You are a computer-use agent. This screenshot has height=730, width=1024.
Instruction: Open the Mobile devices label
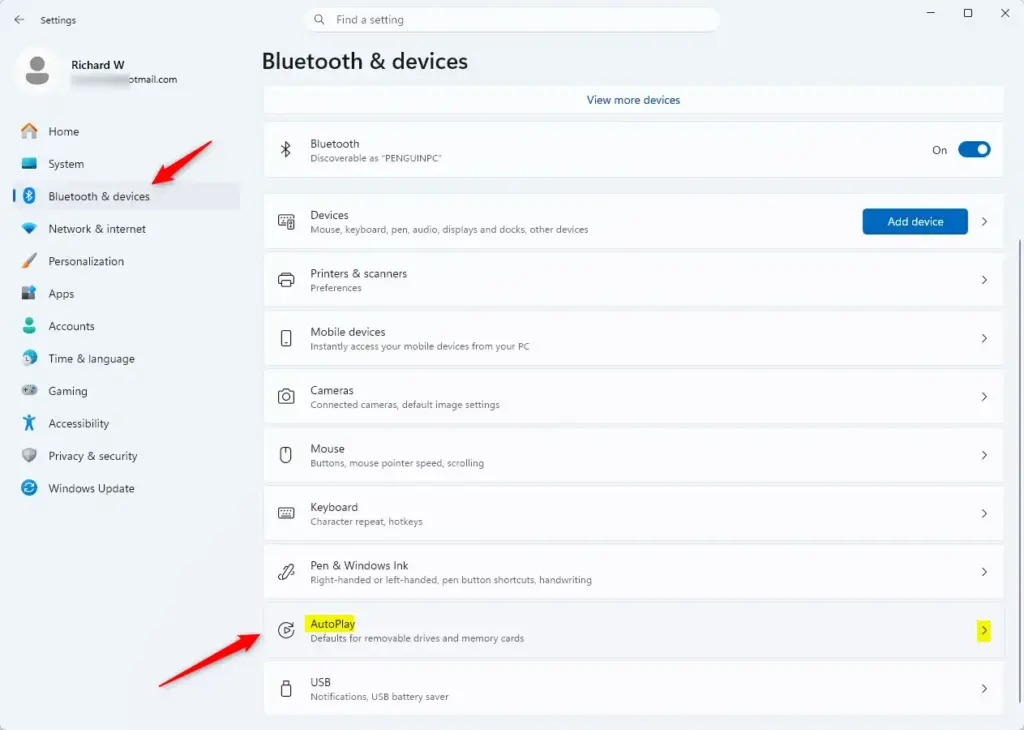pyautogui.click(x=347, y=332)
